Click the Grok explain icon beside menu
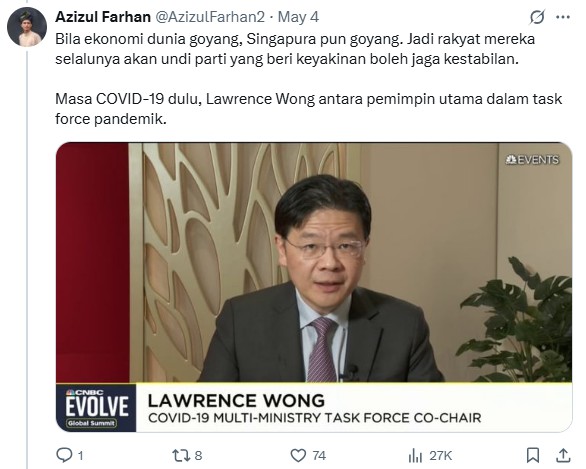586x469 pixels. coord(537,17)
